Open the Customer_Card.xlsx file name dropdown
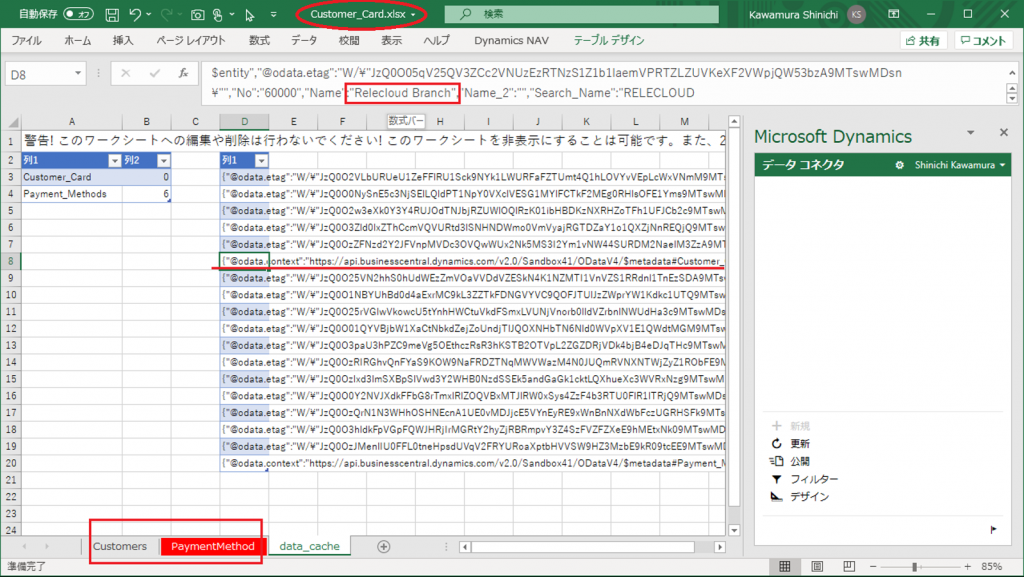 413,14
